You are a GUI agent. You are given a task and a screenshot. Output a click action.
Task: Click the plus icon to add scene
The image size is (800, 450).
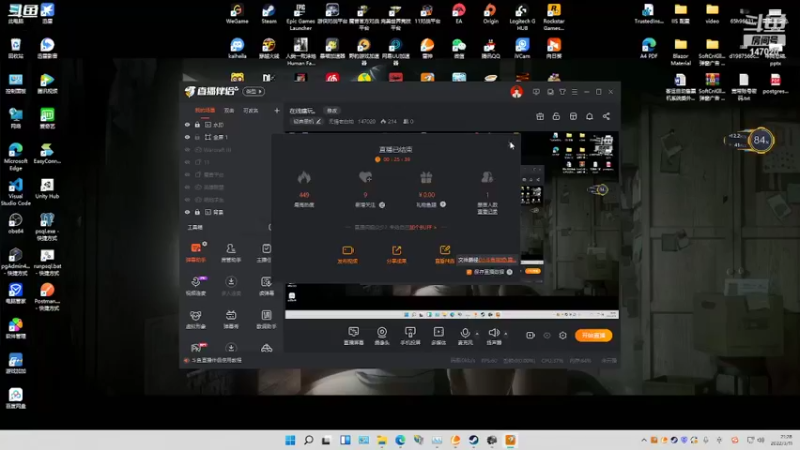coord(277,110)
